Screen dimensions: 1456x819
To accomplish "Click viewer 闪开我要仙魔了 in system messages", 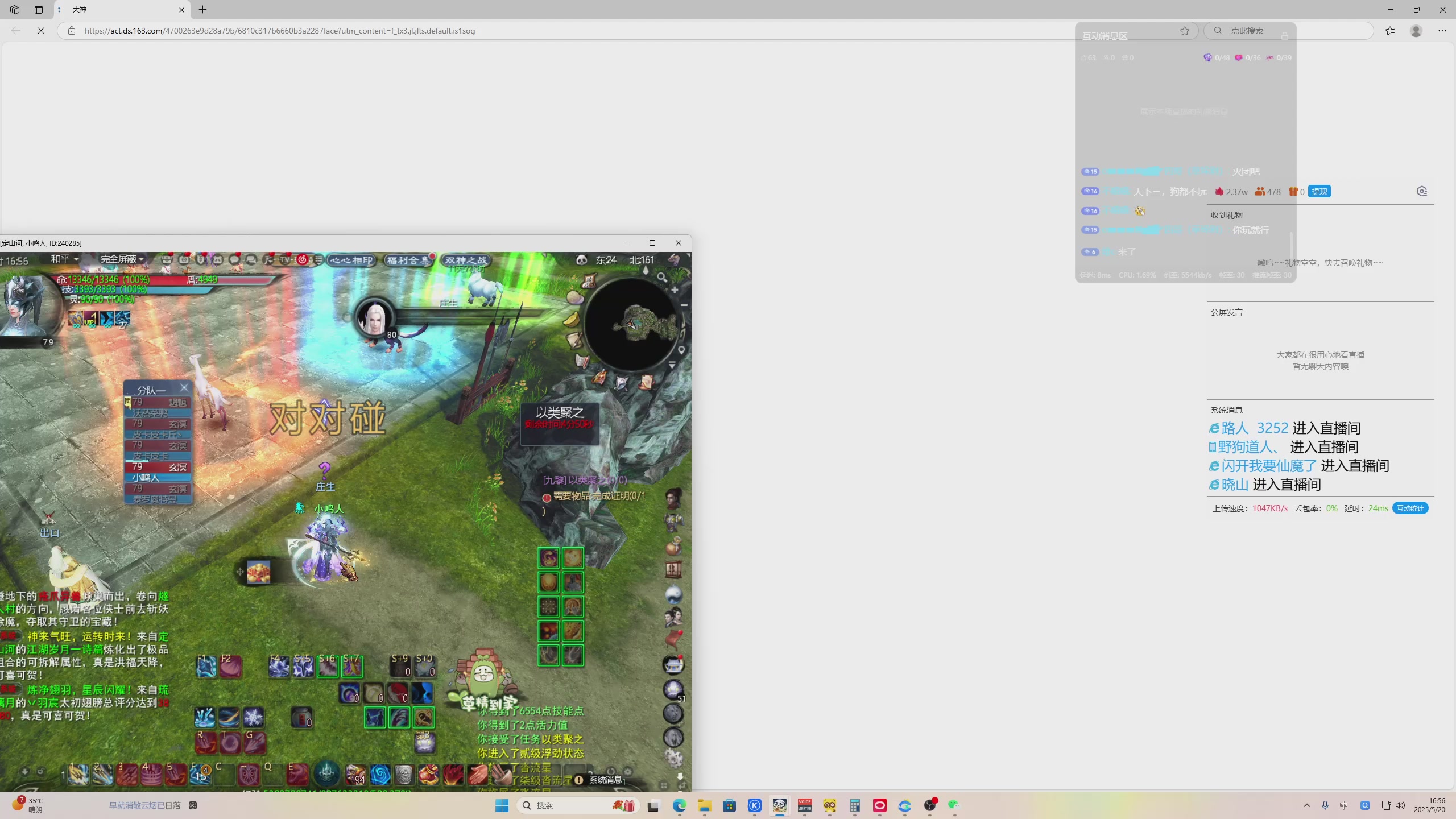I will pyautogui.click(x=1269, y=466).
